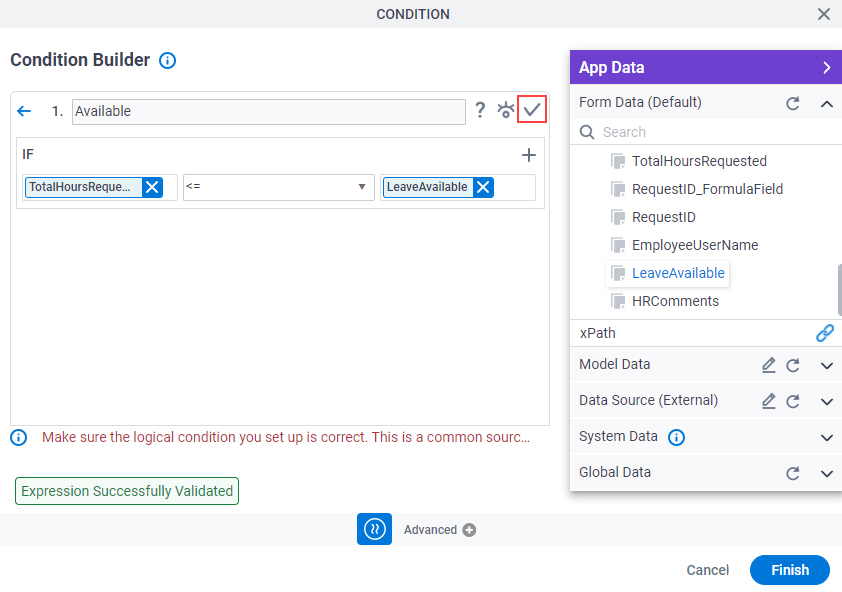
Task: Click the condition name field Available
Action: (268, 112)
